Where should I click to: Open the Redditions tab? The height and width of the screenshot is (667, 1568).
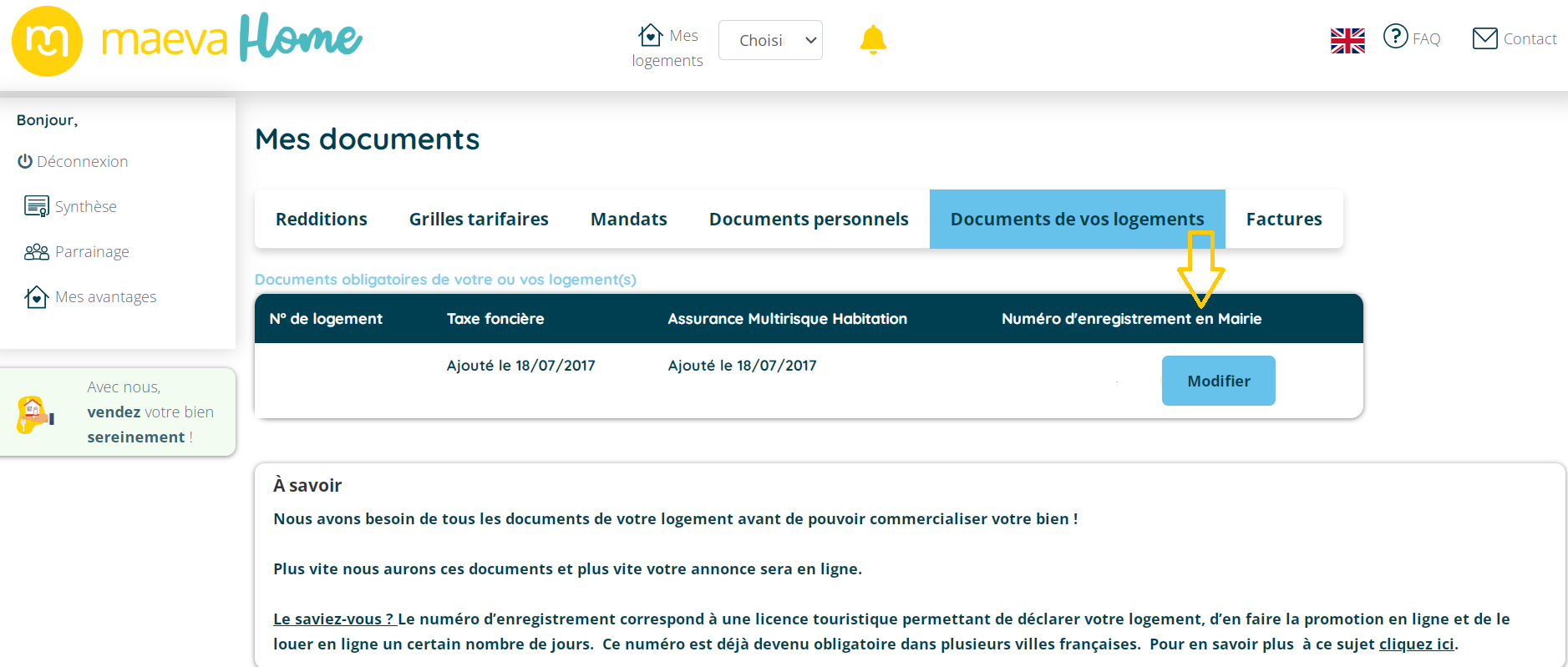(x=322, y=219)
